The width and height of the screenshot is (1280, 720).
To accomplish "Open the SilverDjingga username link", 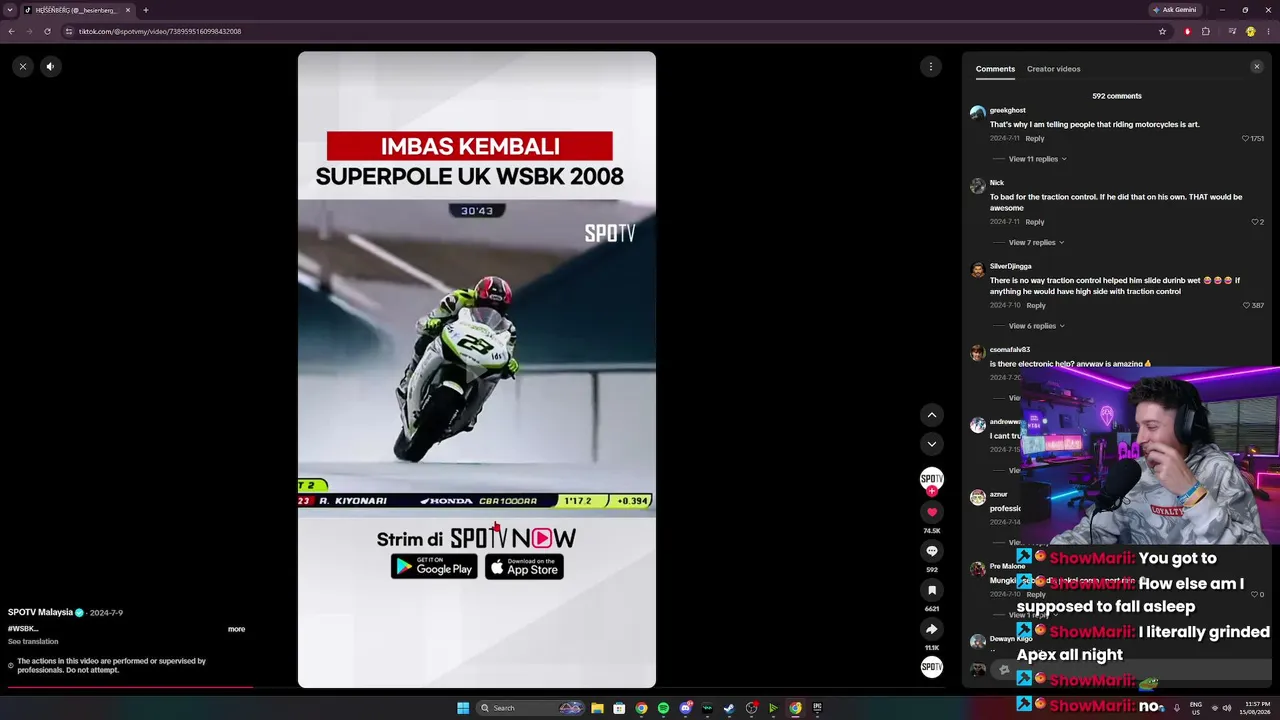I will pyautogui.click(x=1011, y=266).
